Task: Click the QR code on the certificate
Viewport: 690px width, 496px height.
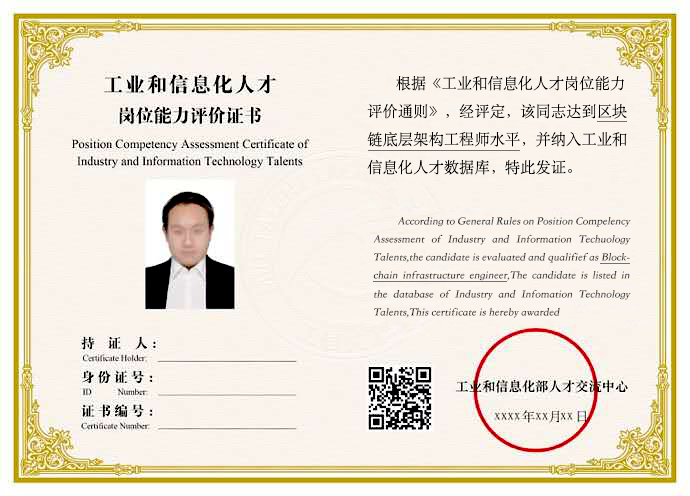Action: [400, 398]
